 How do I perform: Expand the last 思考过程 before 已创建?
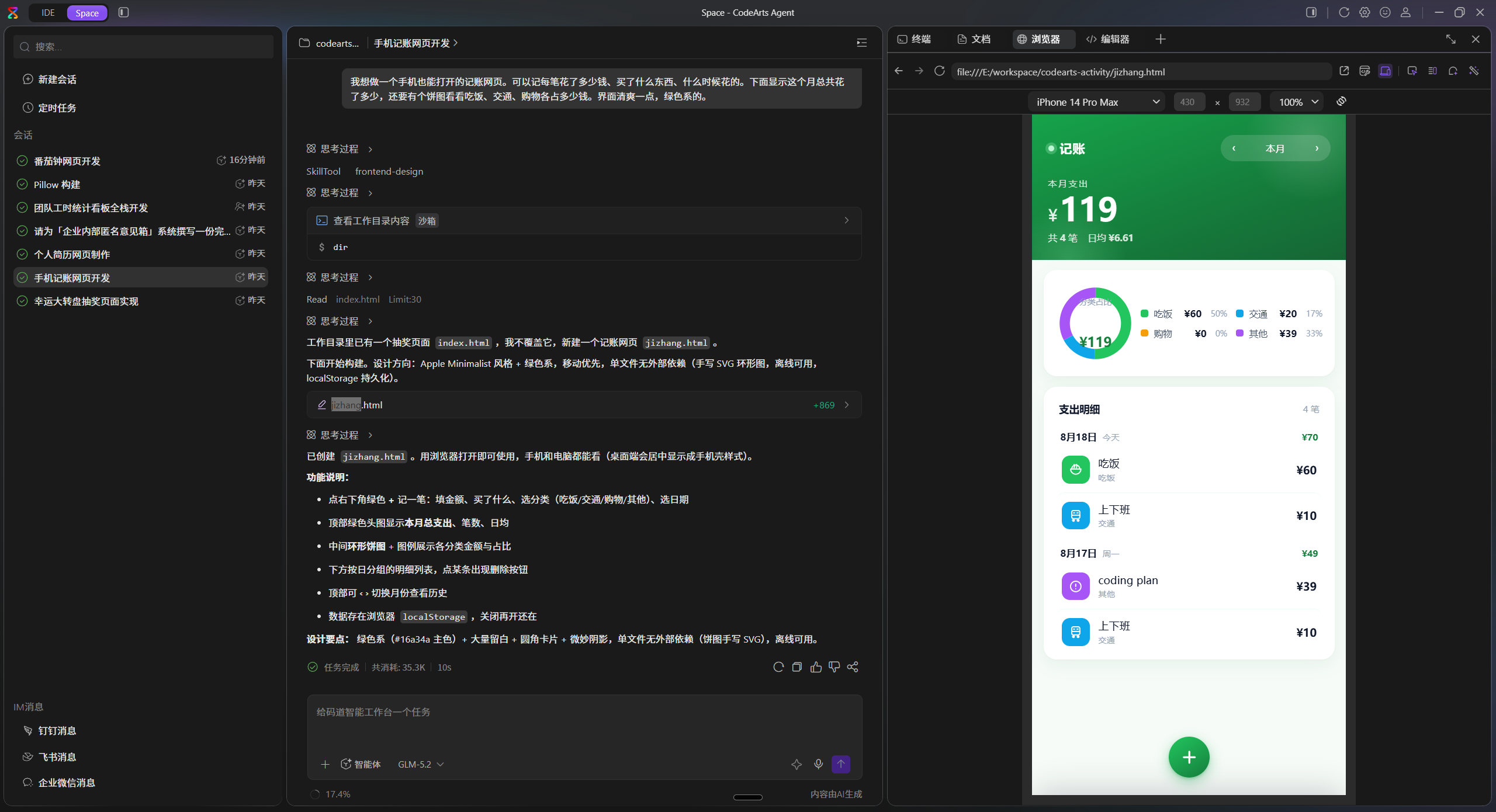(340, 435)
